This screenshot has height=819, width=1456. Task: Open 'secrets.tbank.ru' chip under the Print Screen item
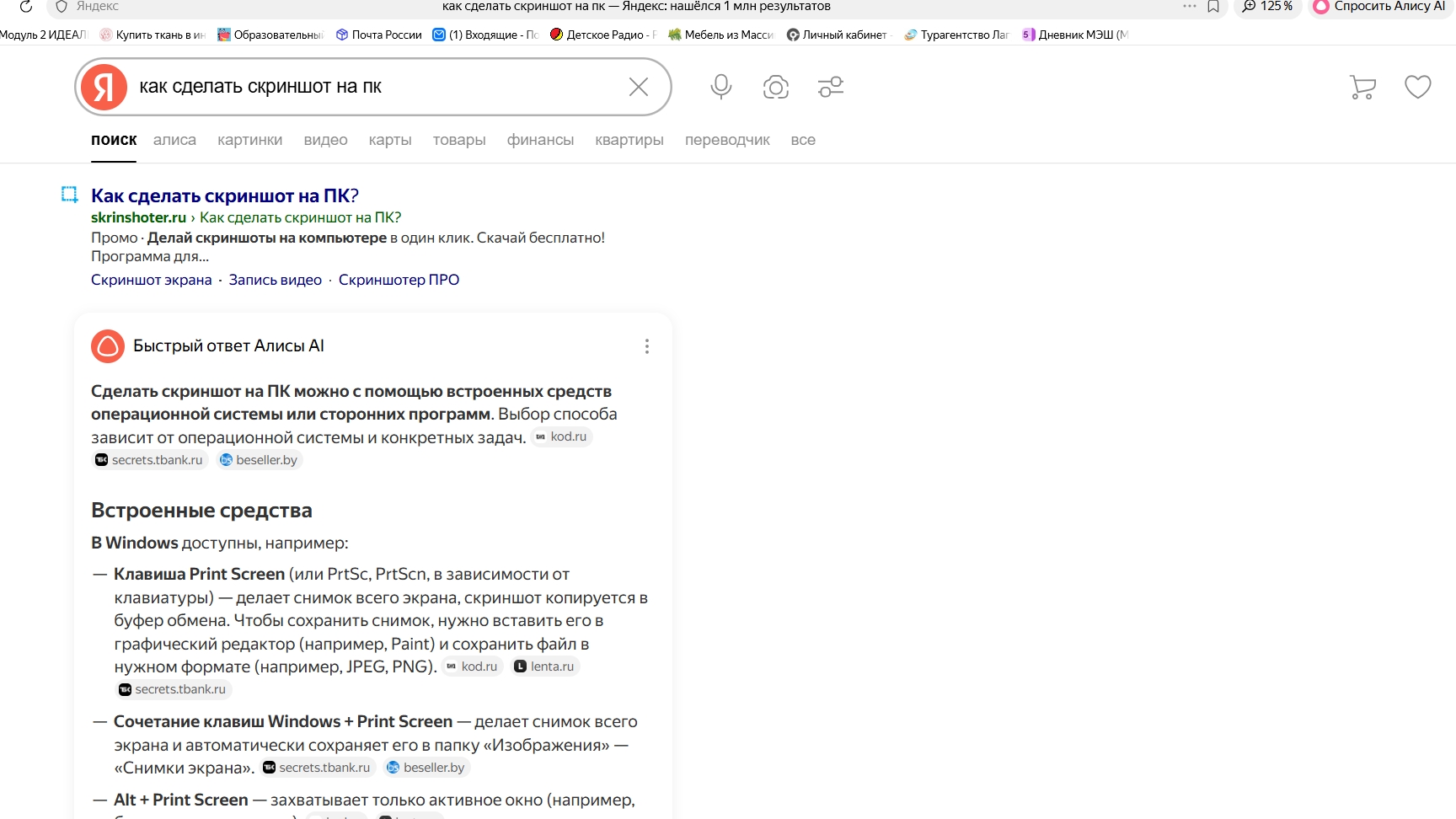(x=174, y=689)
